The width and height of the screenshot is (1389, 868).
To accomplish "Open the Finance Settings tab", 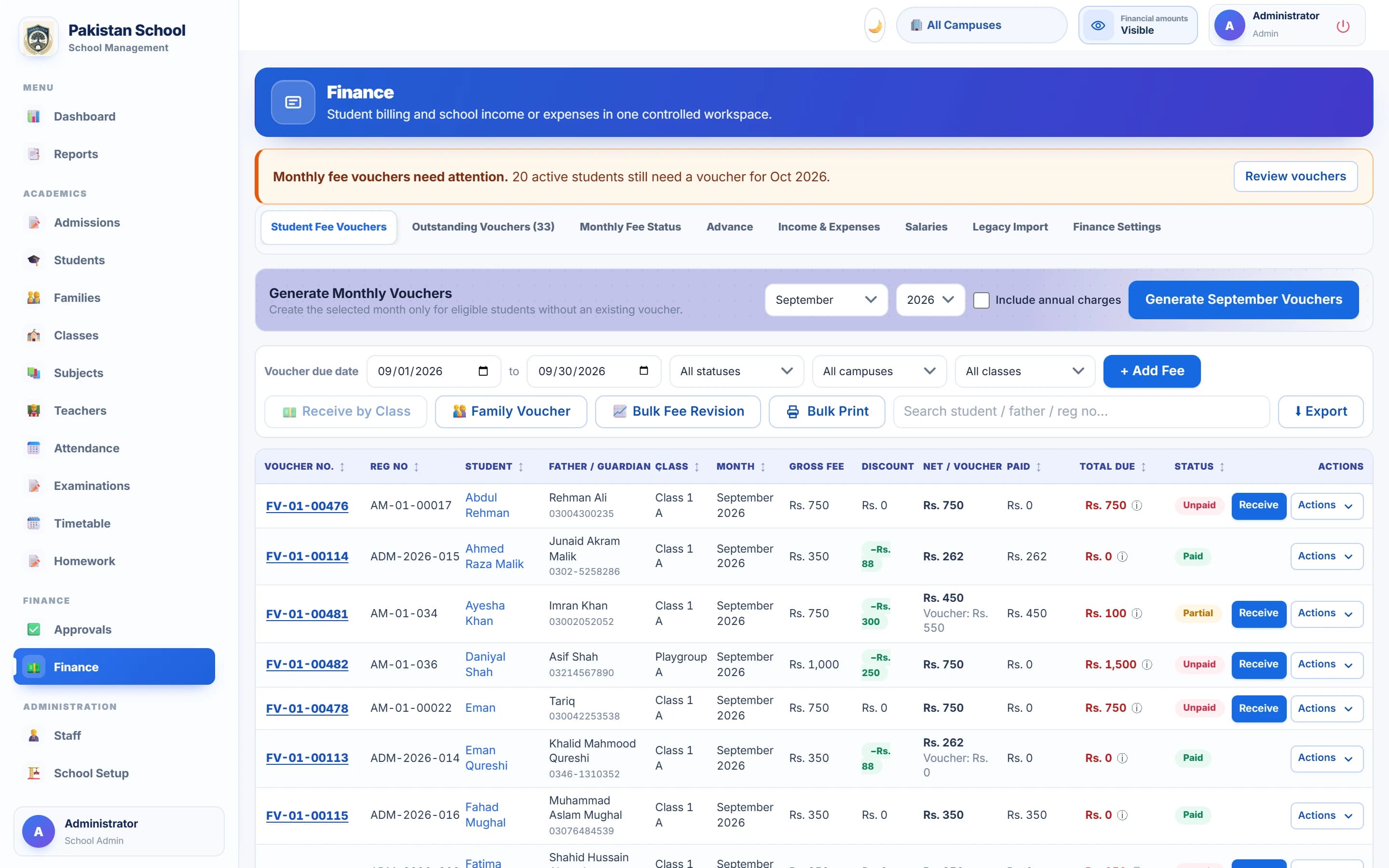I will (x=1117, y=227).
